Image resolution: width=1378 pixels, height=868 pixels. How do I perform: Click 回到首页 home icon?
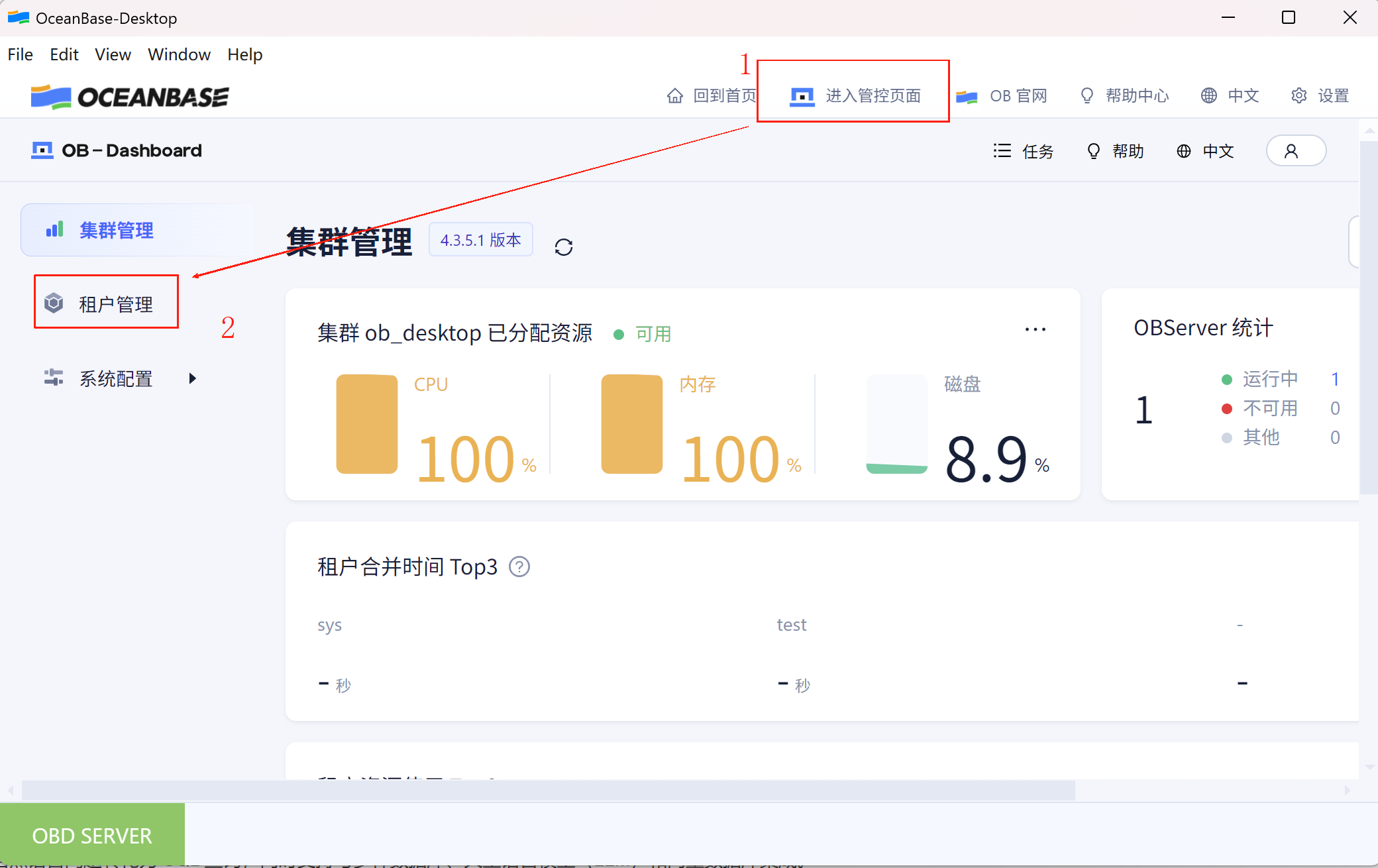coord(675,95)
